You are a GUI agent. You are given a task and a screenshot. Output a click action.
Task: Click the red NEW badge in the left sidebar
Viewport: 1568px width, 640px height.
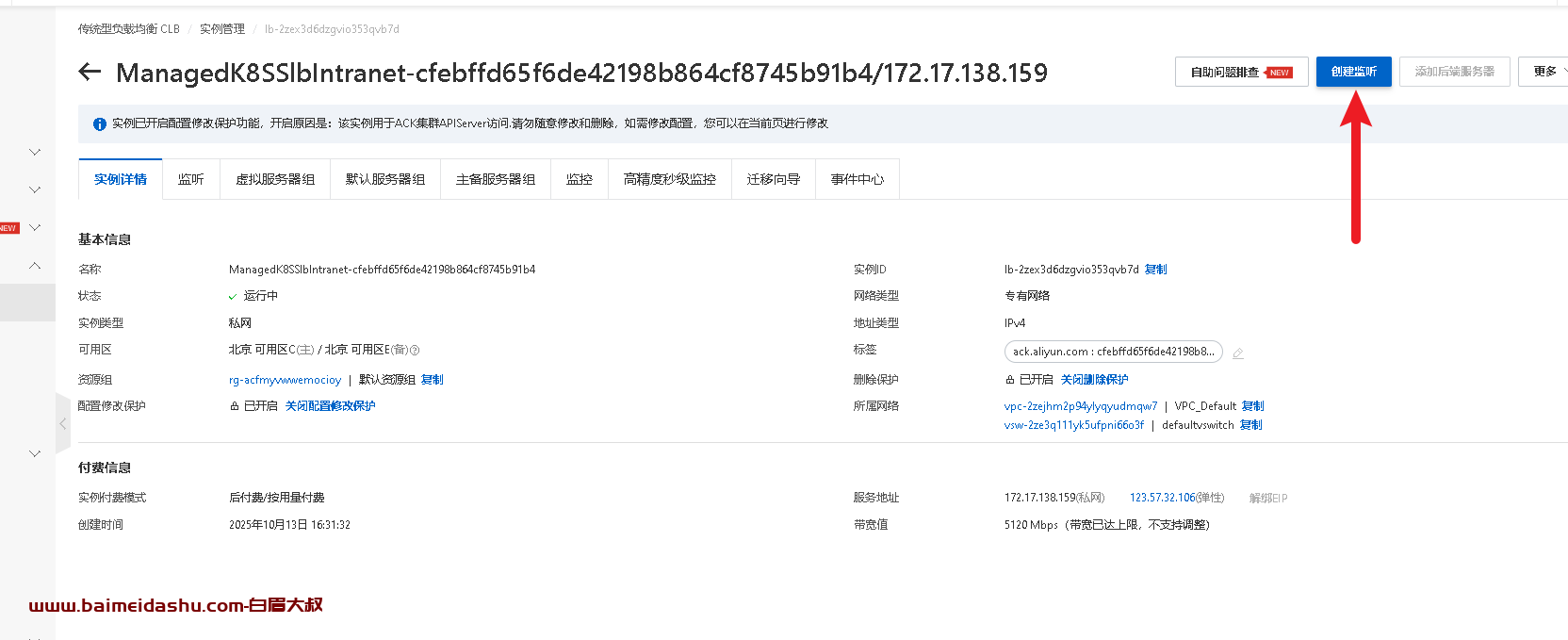[8, 228]
